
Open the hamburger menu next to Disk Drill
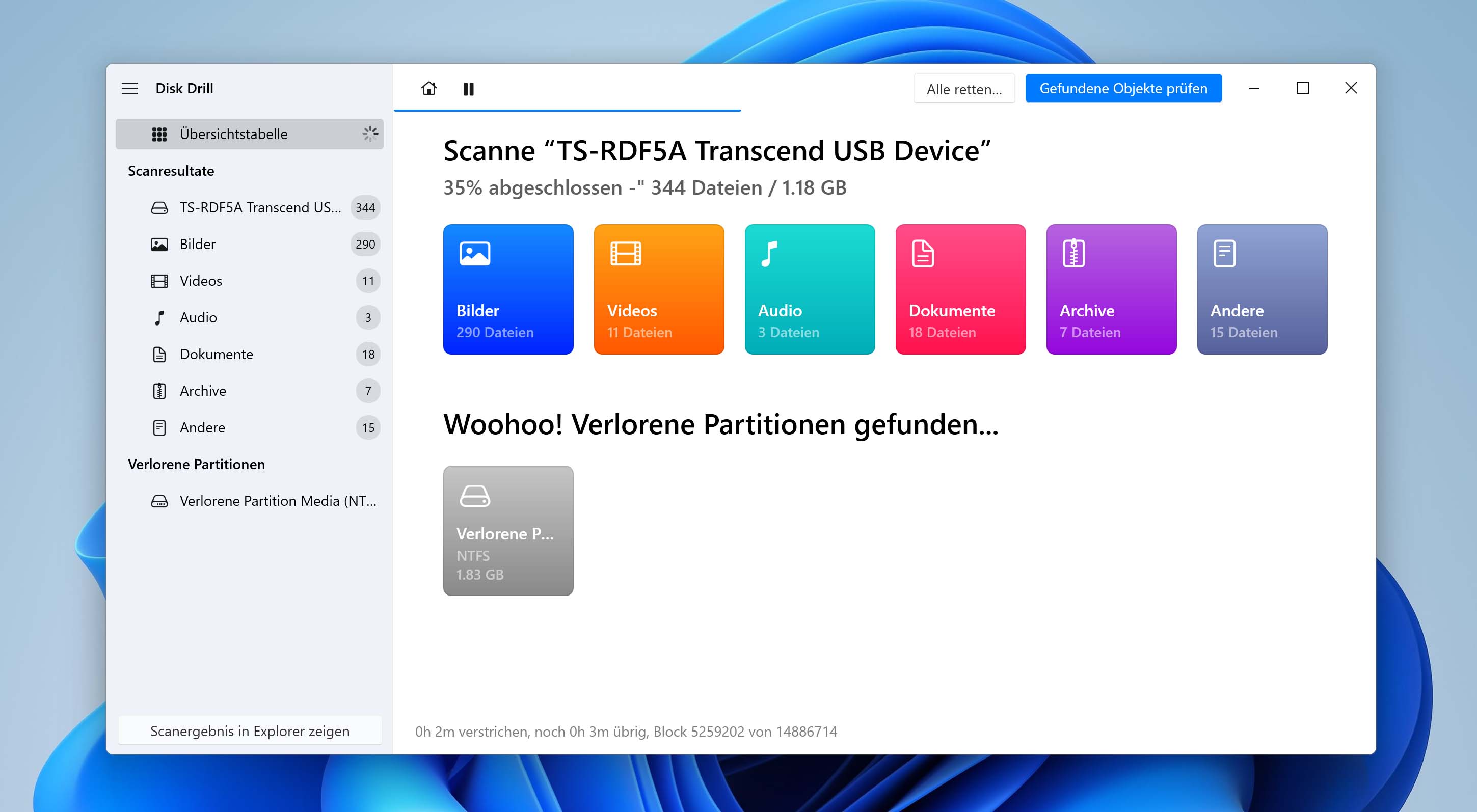[130, 88]
